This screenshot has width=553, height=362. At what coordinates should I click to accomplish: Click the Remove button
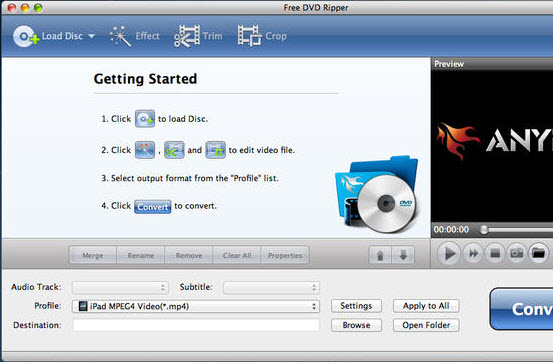pyautogui.click(x=189, y=255)
